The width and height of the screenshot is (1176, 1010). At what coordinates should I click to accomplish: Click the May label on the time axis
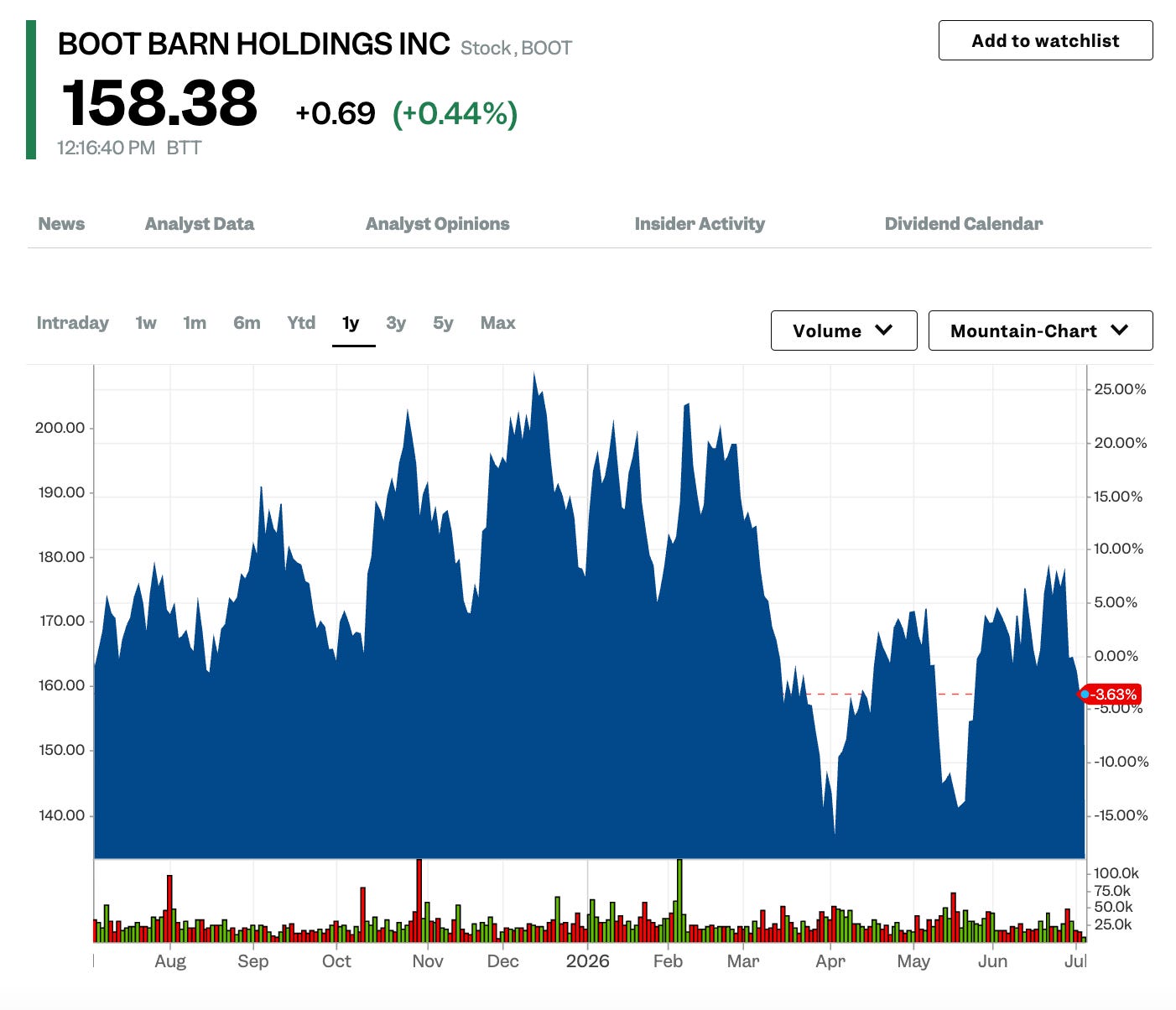coord(913,961)
